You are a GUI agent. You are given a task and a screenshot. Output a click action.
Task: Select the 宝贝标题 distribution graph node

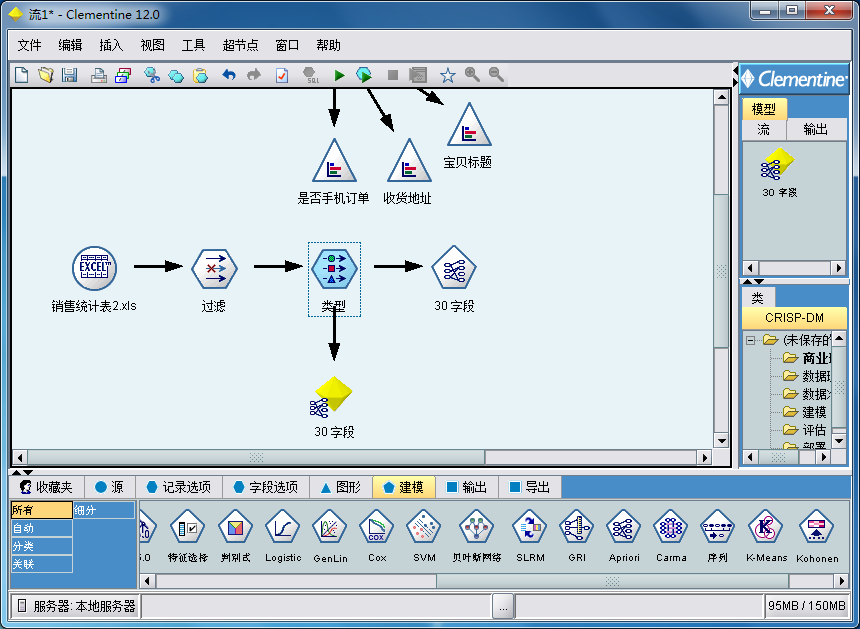469,124
